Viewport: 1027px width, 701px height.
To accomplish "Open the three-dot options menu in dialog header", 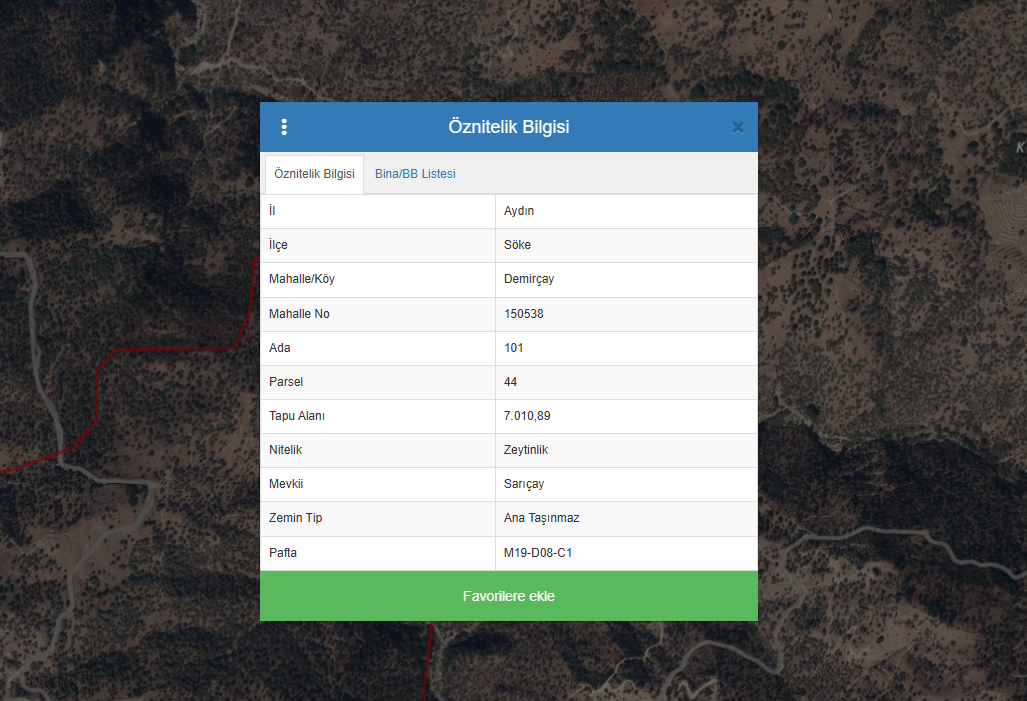I will click(284, 127).
